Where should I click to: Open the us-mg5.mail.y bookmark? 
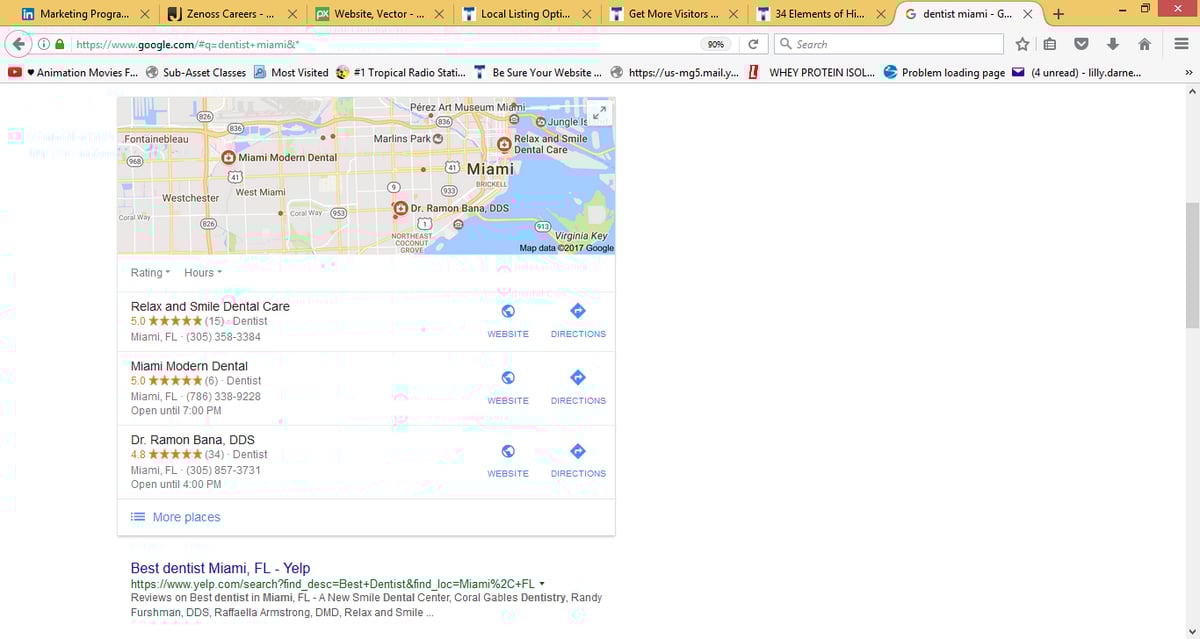tap(675, 72)
